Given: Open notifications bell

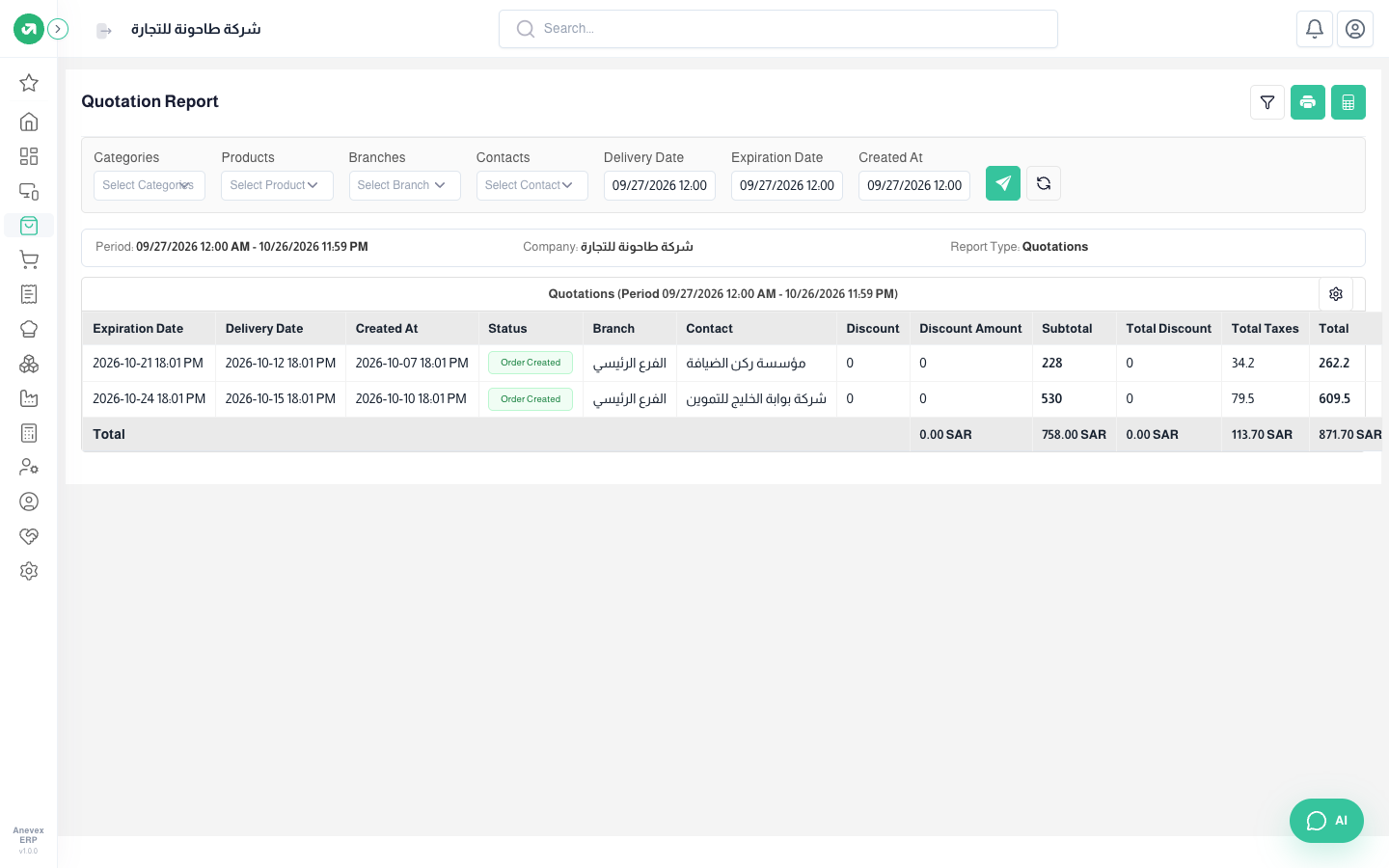Looking at the screenshot, I should pyautogui.click(x=1315, y=29).
